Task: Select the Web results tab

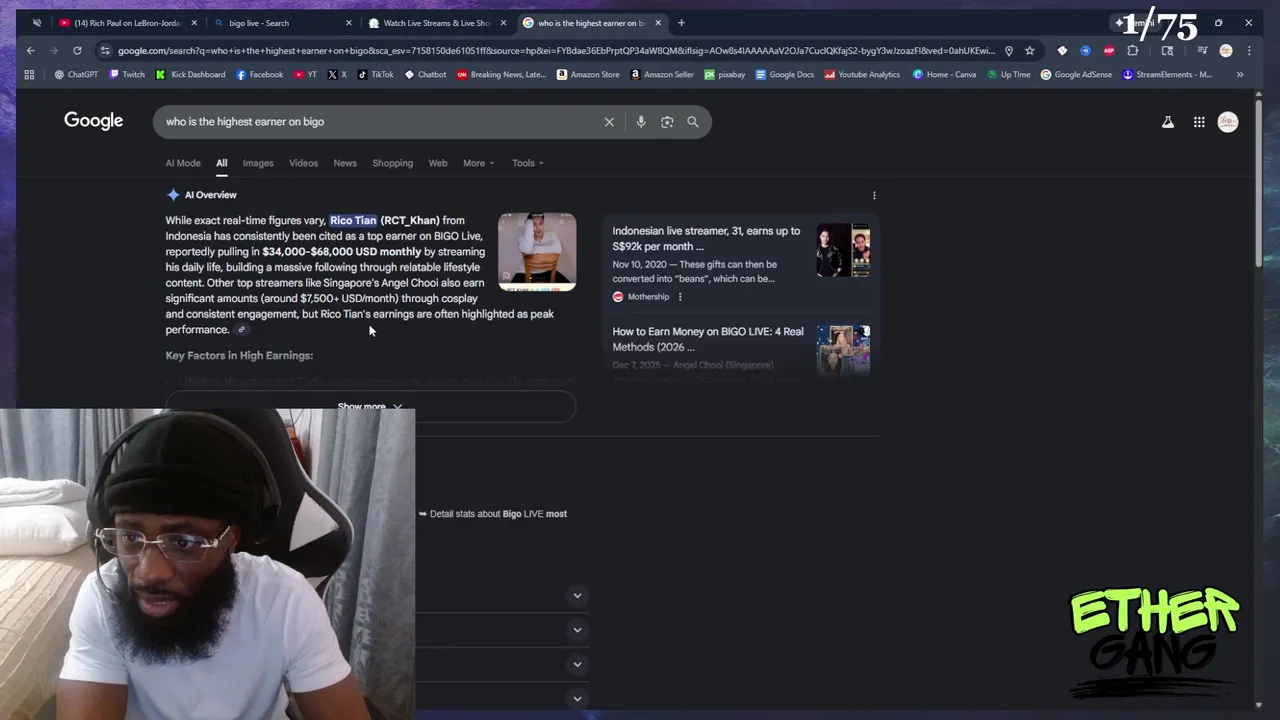Action: pyautogui.click(x=438, y=163)
